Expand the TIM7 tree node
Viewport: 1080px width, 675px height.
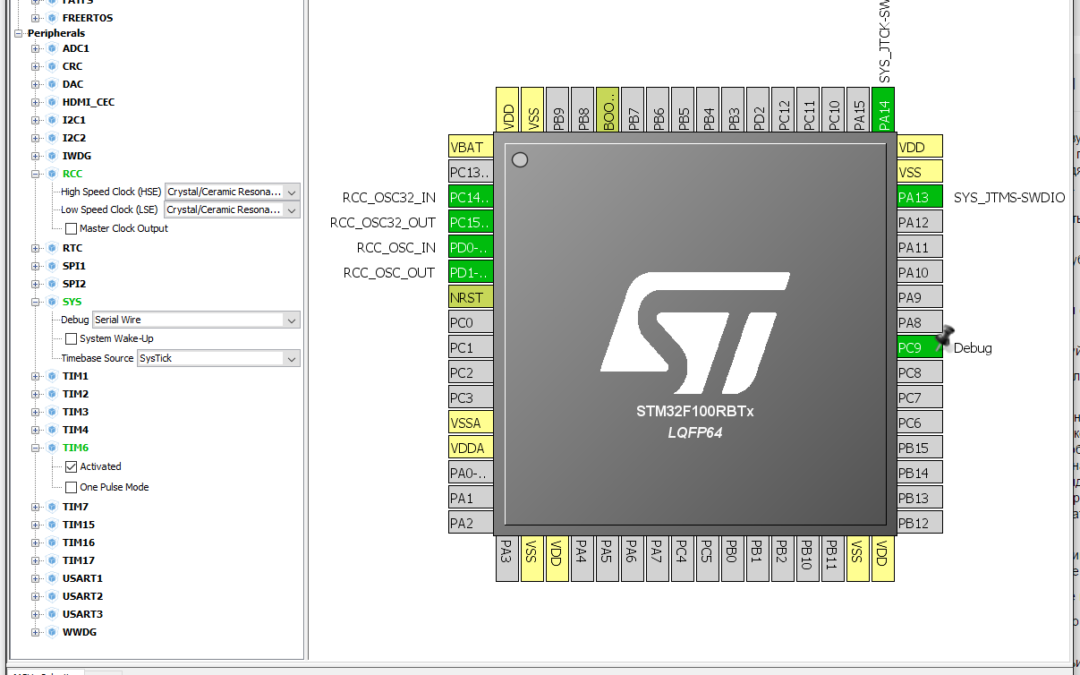(33, 507)
